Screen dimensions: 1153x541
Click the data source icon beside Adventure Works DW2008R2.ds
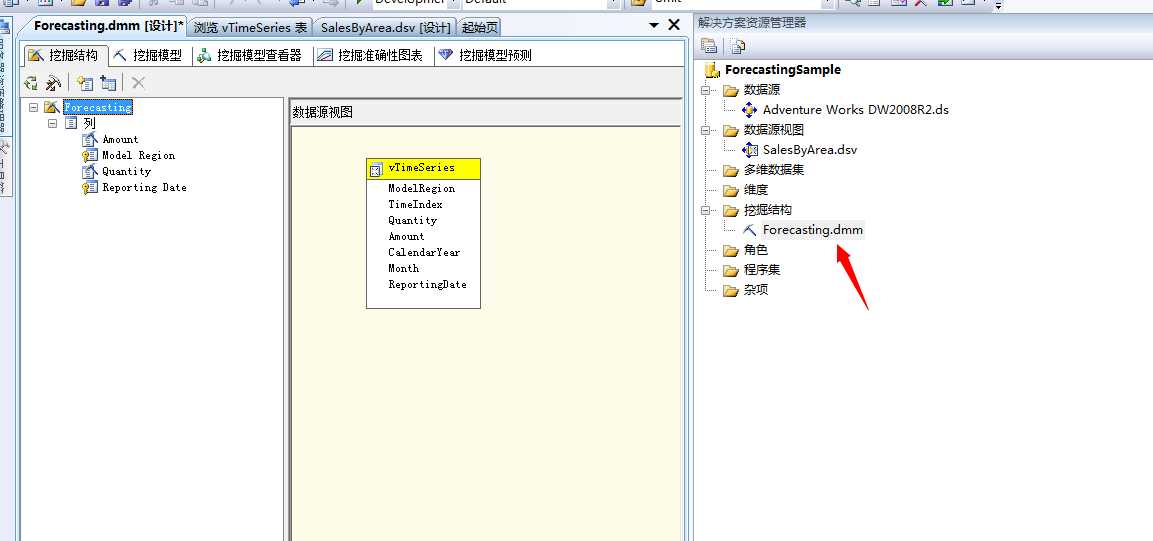pos(749,110)
